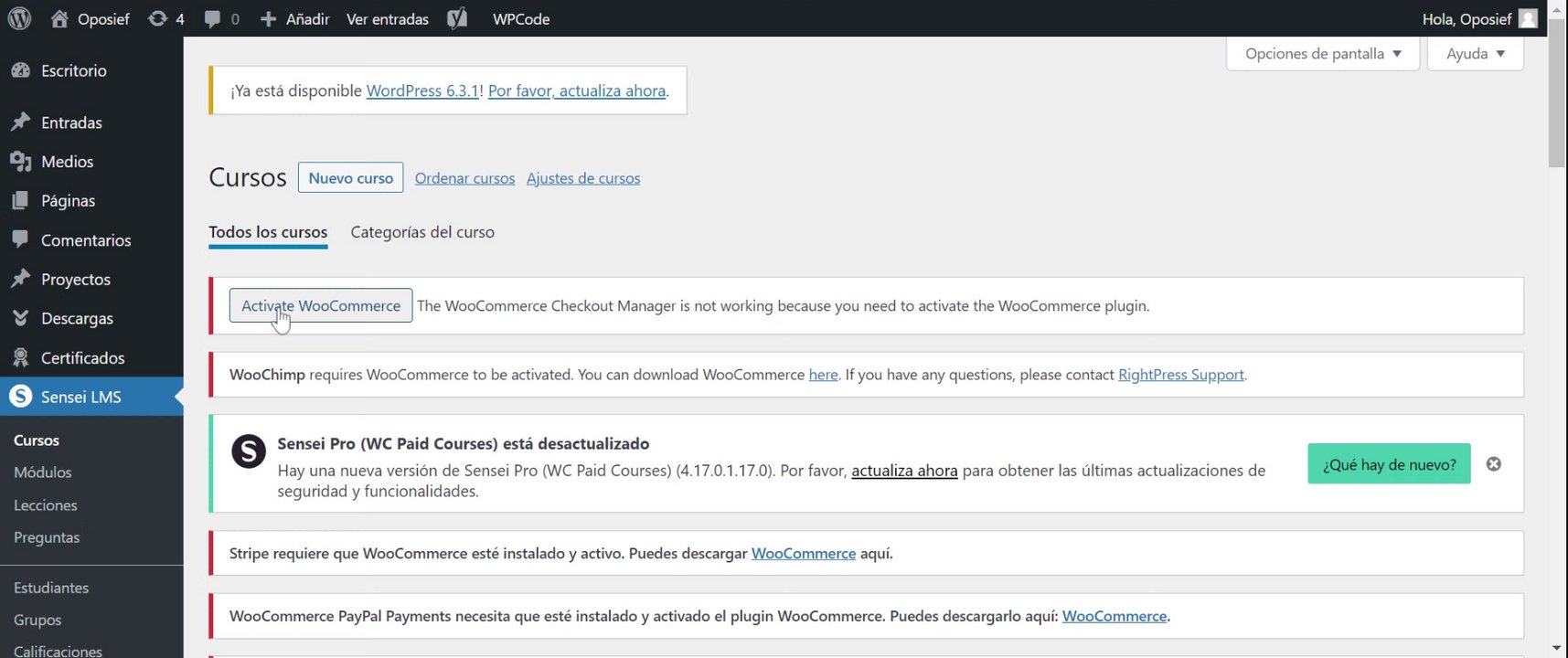Open the Yoast SEO toolbar icon
This screenshot has height=658, width=1568.
457,18
